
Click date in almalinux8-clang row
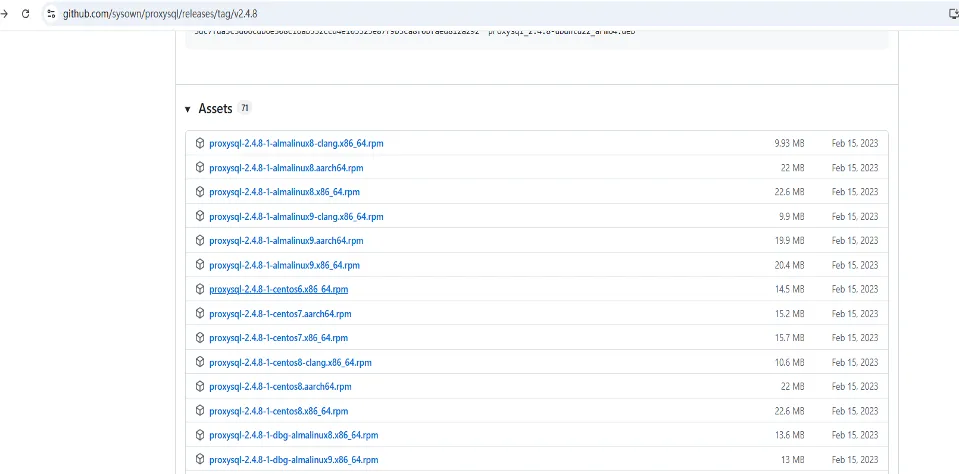click(855, 144)
